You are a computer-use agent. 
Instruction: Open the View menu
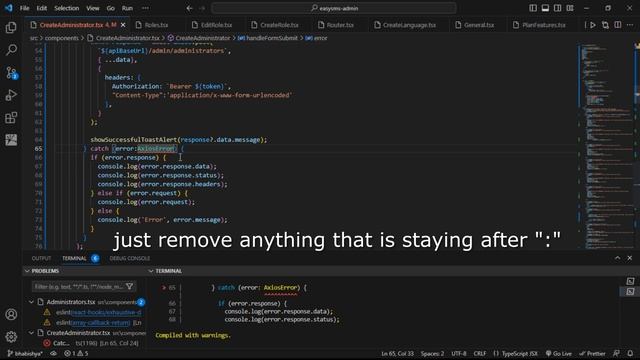[x=93, y=8]
